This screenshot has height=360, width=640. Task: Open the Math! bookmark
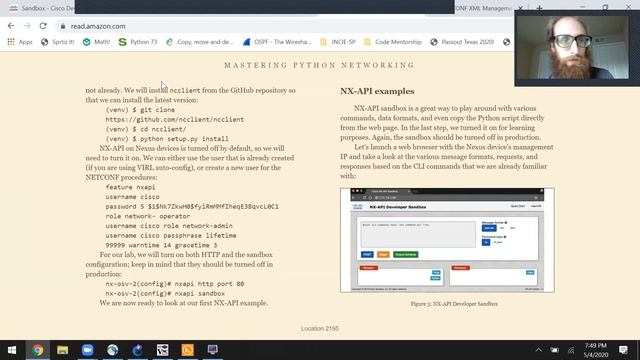pyautogui.click(x=97, y=42)
